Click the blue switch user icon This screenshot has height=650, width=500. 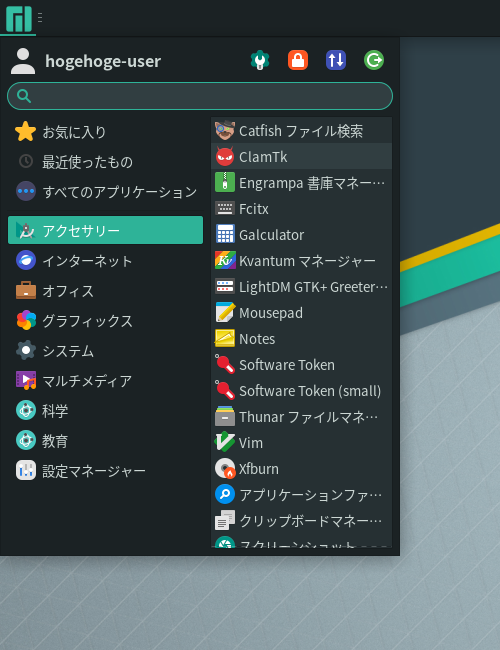[x=336, y=61]
